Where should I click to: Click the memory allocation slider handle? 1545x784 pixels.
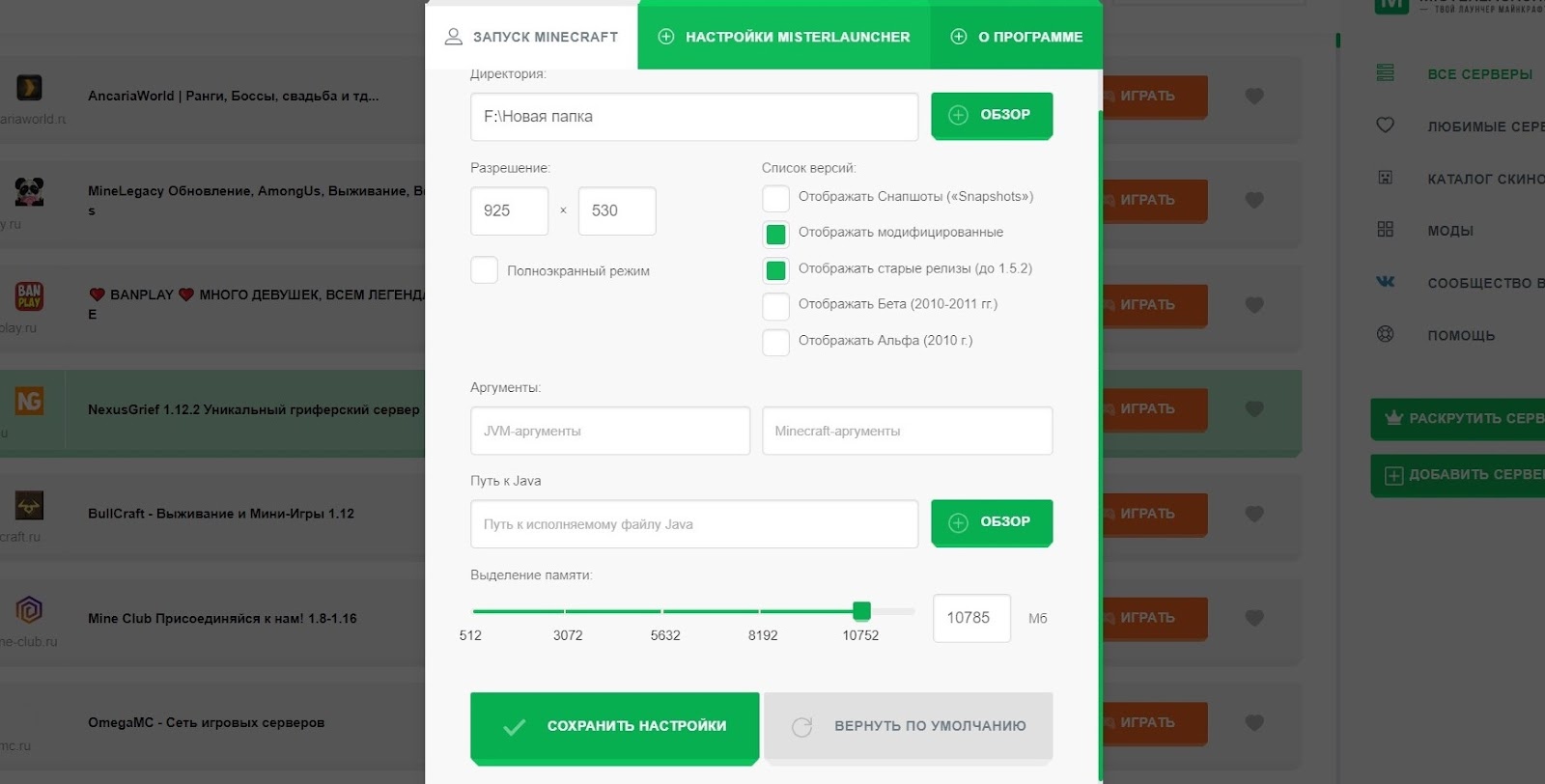[862, 610]
